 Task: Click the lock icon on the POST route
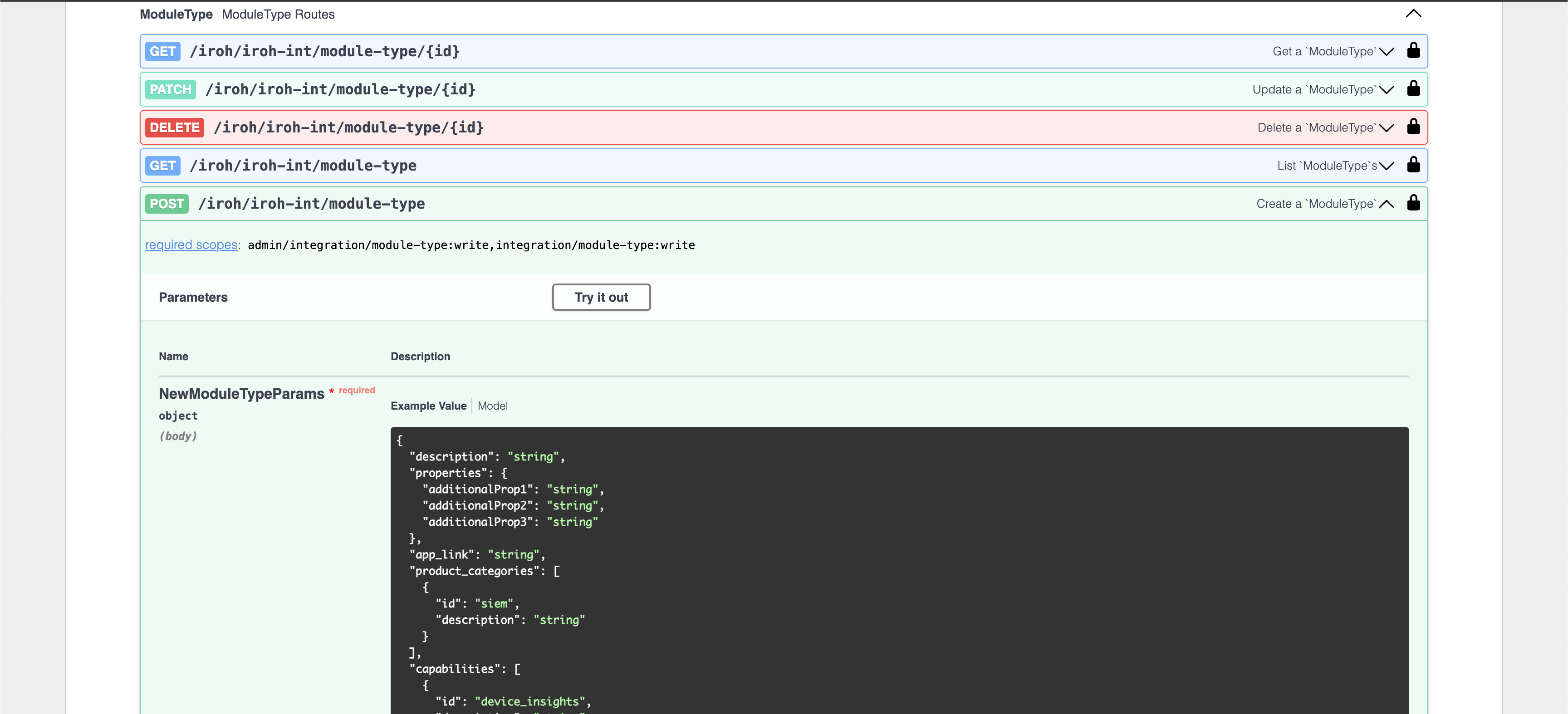tap(1413, 203)
